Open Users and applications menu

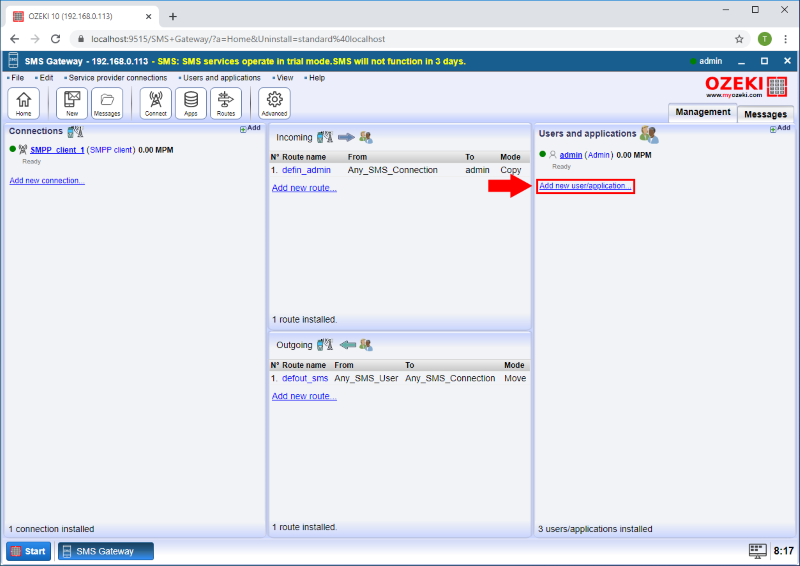(x=221, y=78)
